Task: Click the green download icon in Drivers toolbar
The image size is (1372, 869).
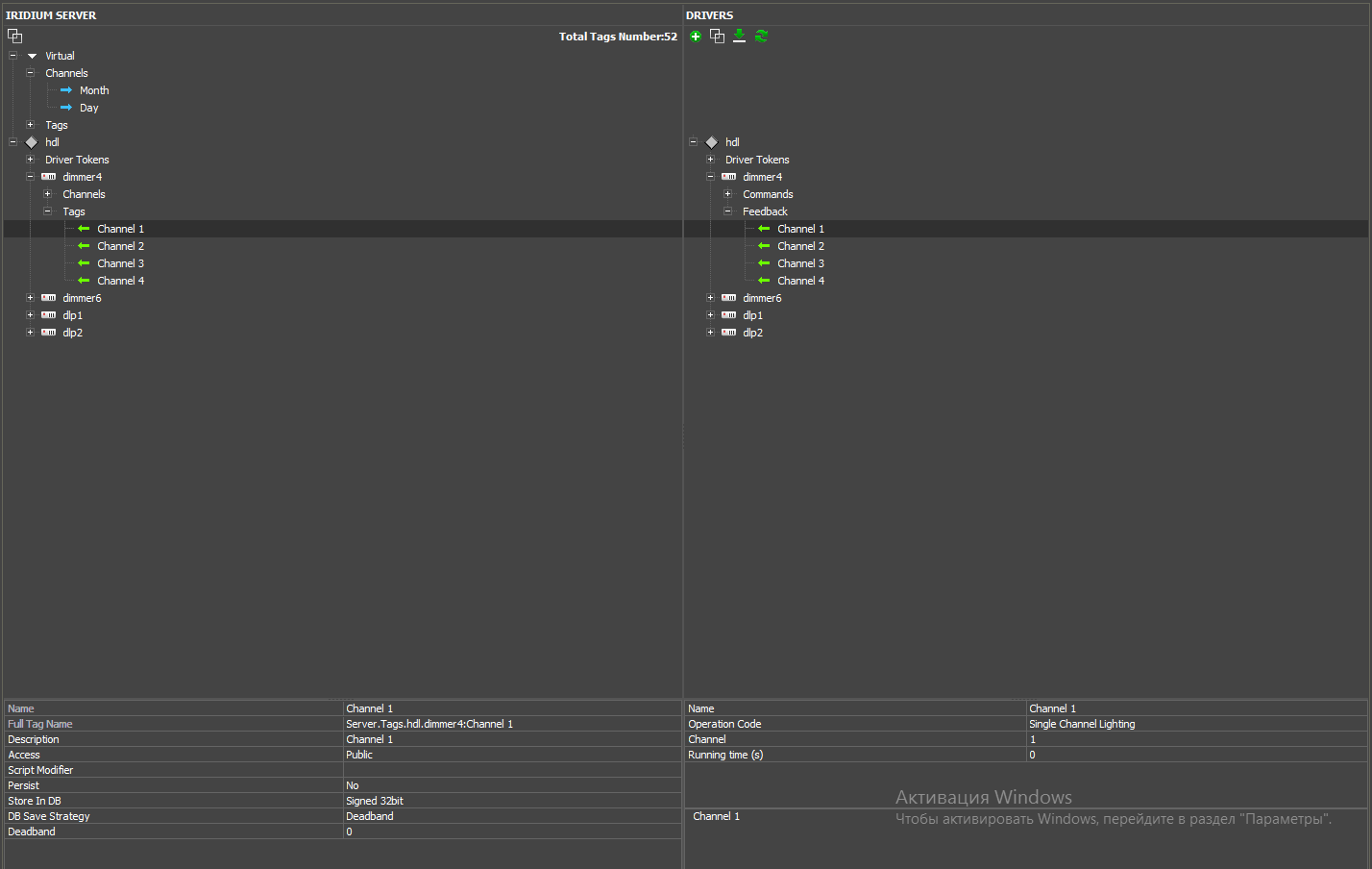Action: [x=739, y=36]
